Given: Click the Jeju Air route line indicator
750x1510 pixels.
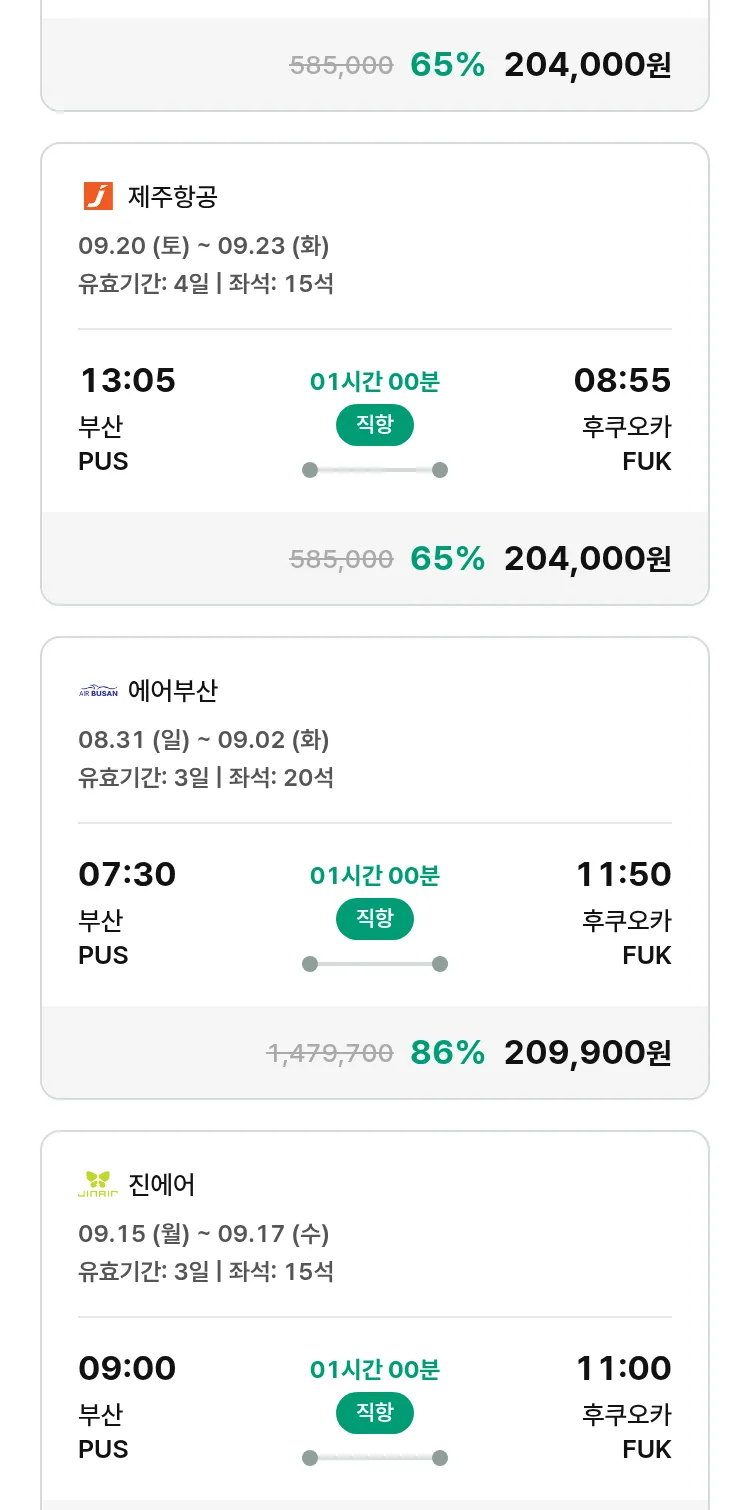Looking at the screenshot, I should click(x=375, y=470).
